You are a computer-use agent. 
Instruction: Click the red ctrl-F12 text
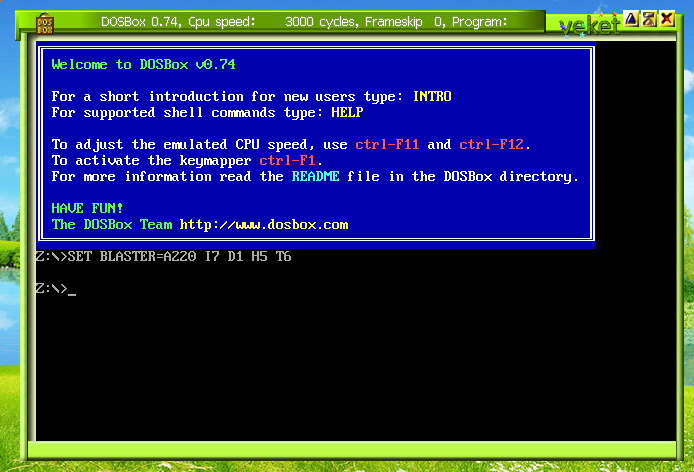click(x=491, y=144)
